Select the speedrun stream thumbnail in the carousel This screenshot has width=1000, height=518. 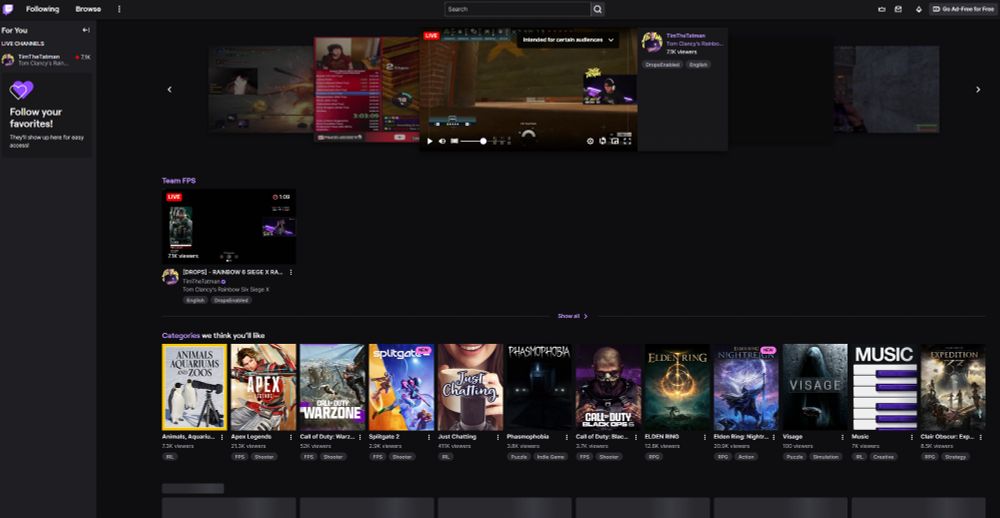tap(366, 89)
